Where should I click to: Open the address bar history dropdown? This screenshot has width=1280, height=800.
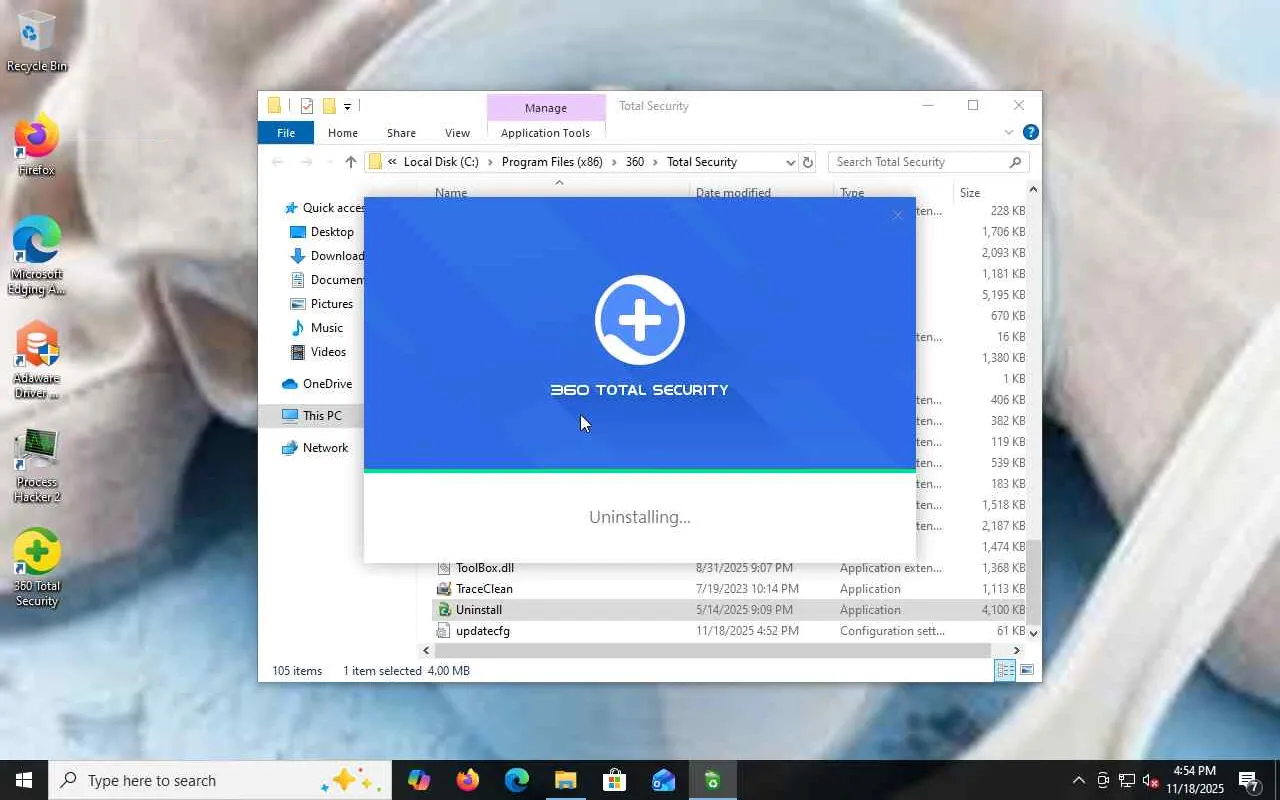click(x=790, y=162)
